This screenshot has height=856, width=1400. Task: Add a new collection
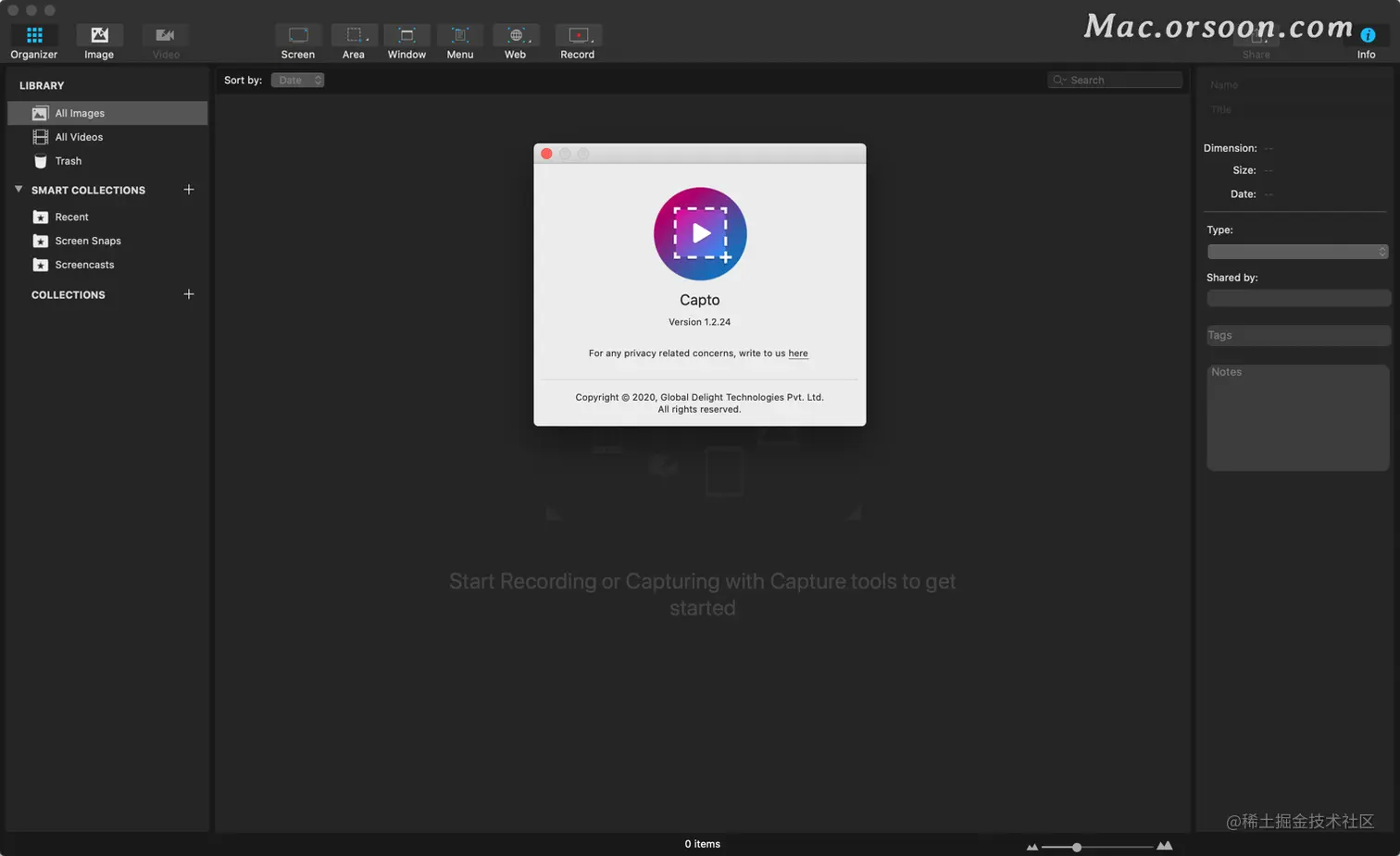tap(189, 294)
